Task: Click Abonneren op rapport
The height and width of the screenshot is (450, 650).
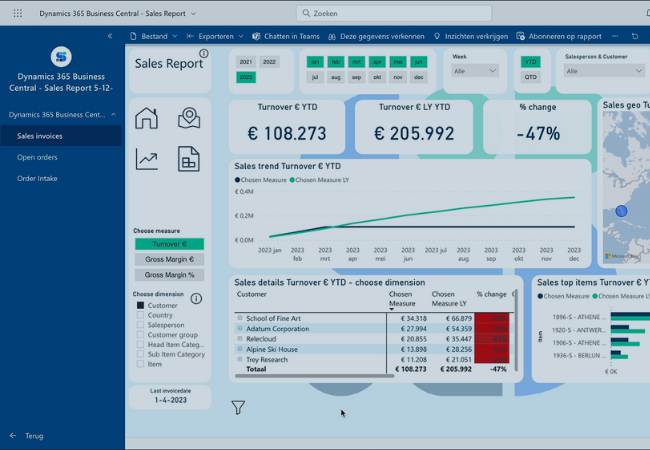Action: pyautogui.click(x=559, y=36)
